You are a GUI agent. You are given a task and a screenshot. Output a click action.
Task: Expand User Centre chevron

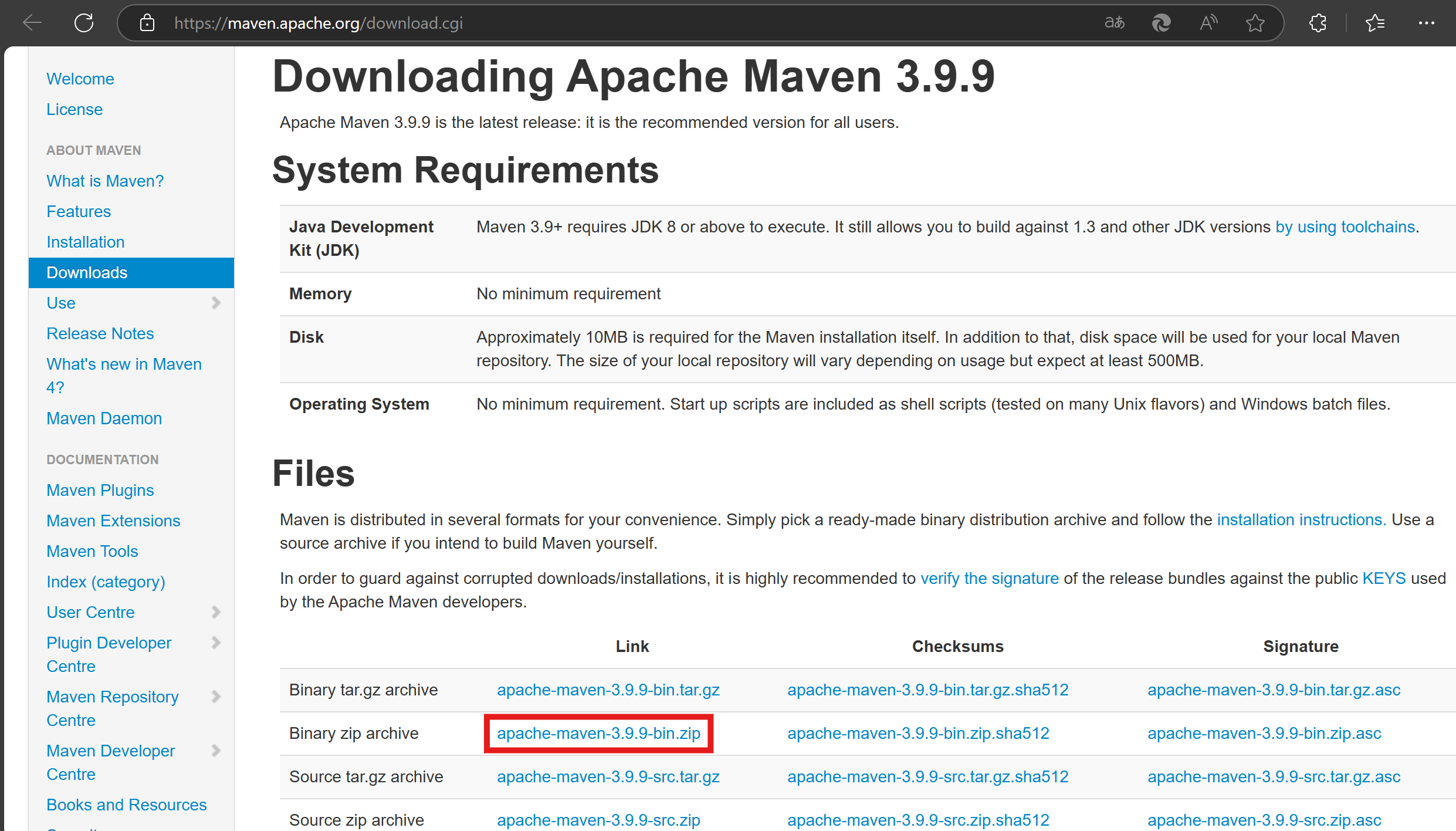pos(216,612)
